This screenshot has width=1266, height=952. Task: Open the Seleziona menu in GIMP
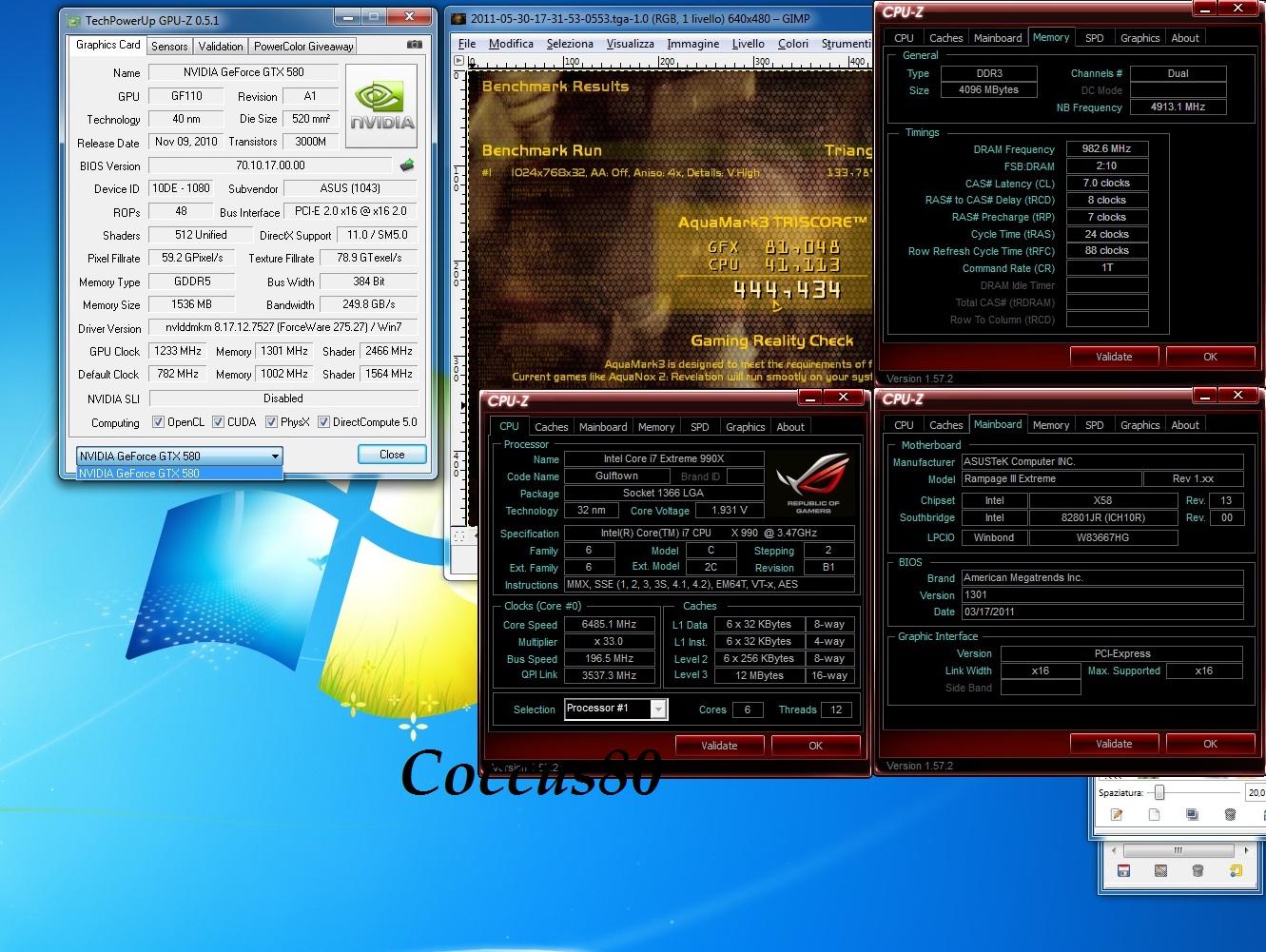tap(570, 44)
